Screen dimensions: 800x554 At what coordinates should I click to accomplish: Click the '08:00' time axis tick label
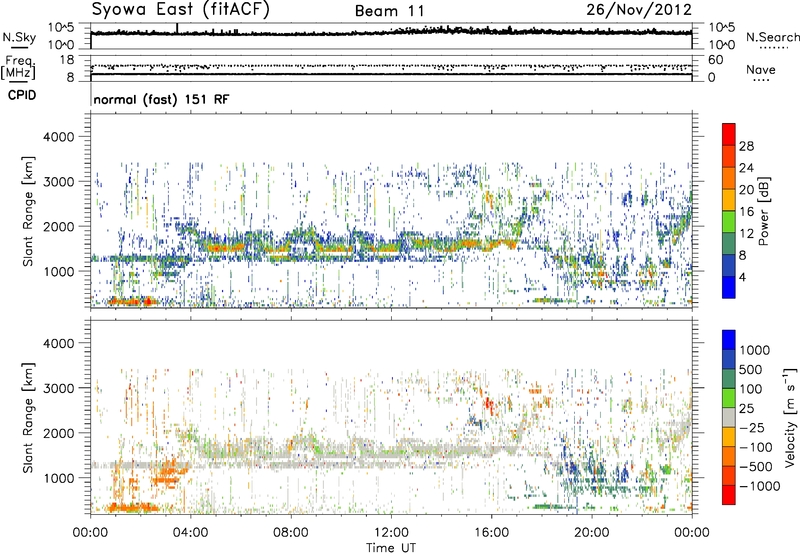point(291,533)
